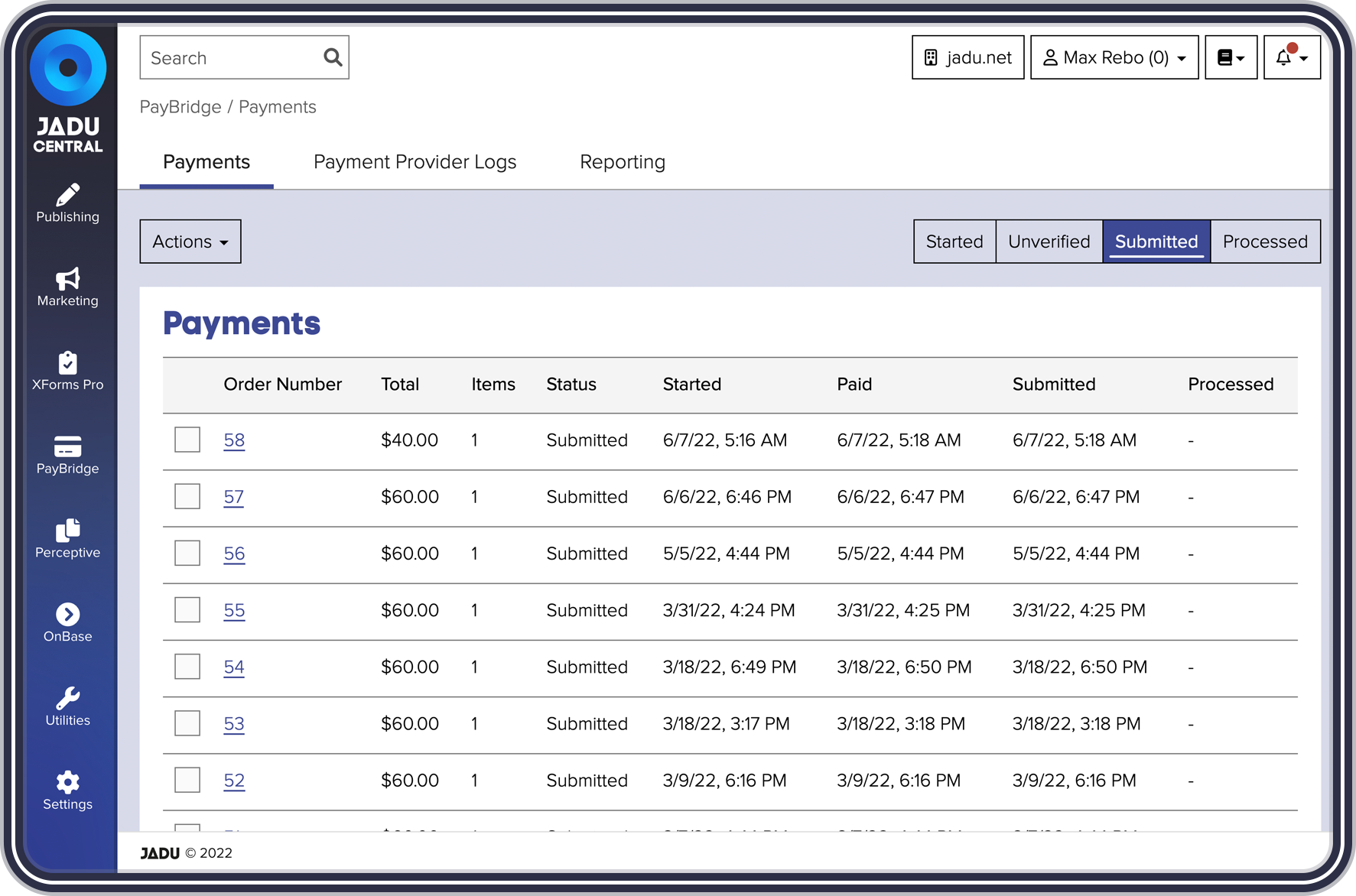Click the $40.00 total of order 58
The image size is (1356, 896).
pyautogui.click(x=410, y=440)
